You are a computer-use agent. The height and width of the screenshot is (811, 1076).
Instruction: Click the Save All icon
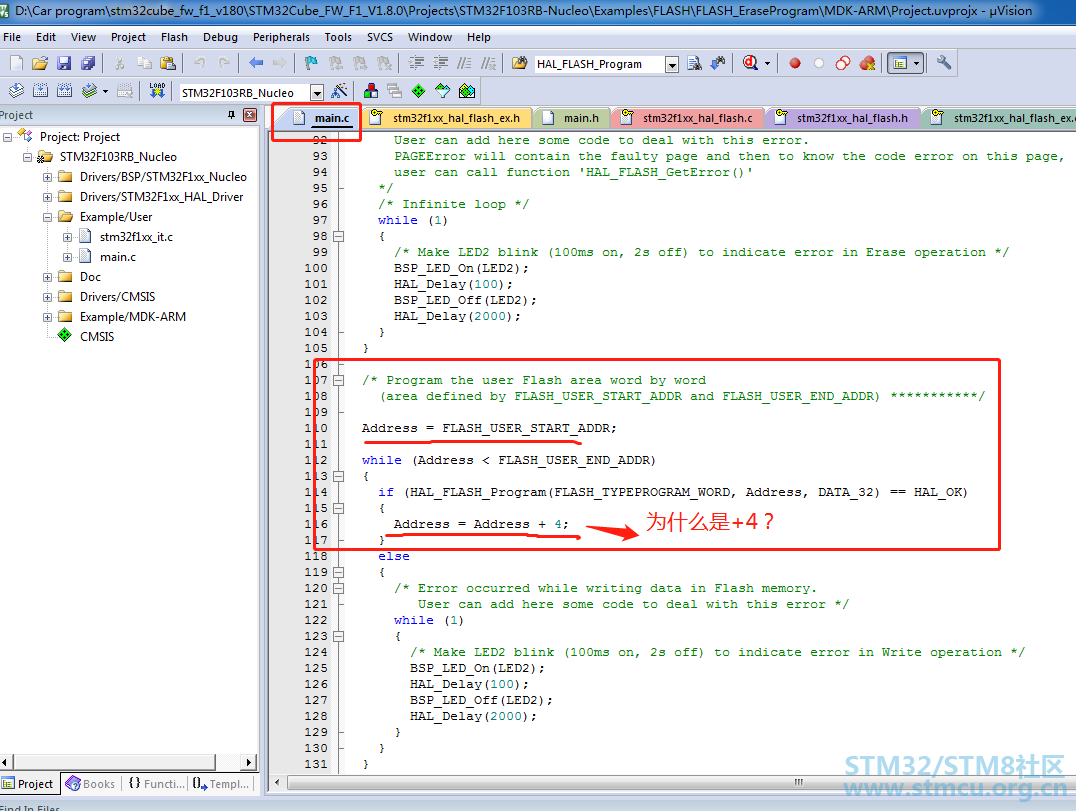pyautogui.click(x=88, y=63)
